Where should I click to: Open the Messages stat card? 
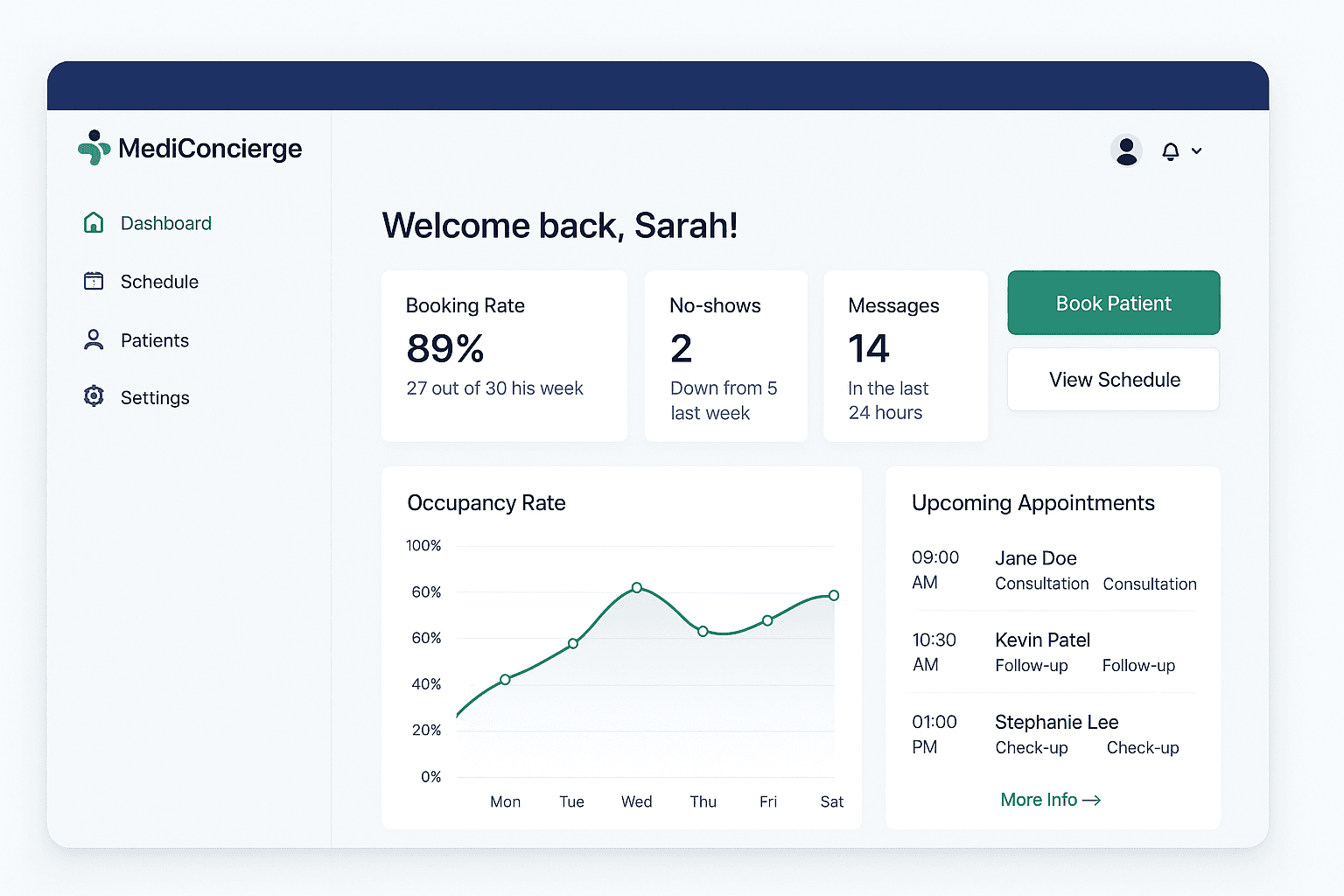tap(906, 356)
